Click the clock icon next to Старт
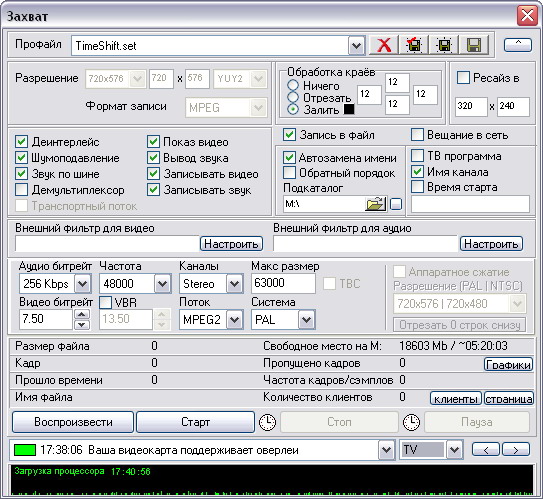The image size is (543, 499). pos(267,422)
